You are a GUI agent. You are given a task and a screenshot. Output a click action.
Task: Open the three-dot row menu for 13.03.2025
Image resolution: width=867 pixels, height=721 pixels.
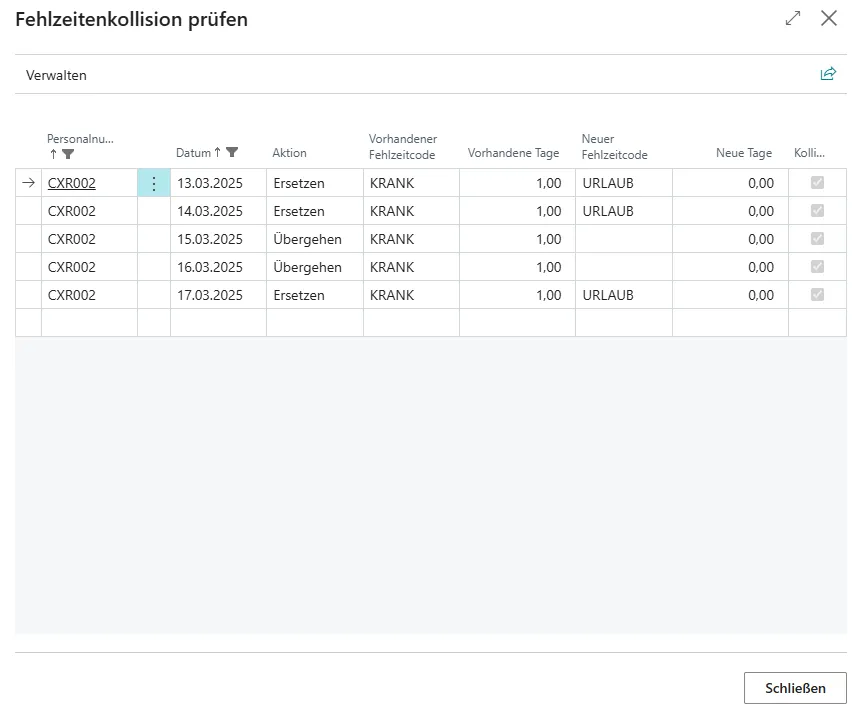pyautogui.click(x=154, y=184)
